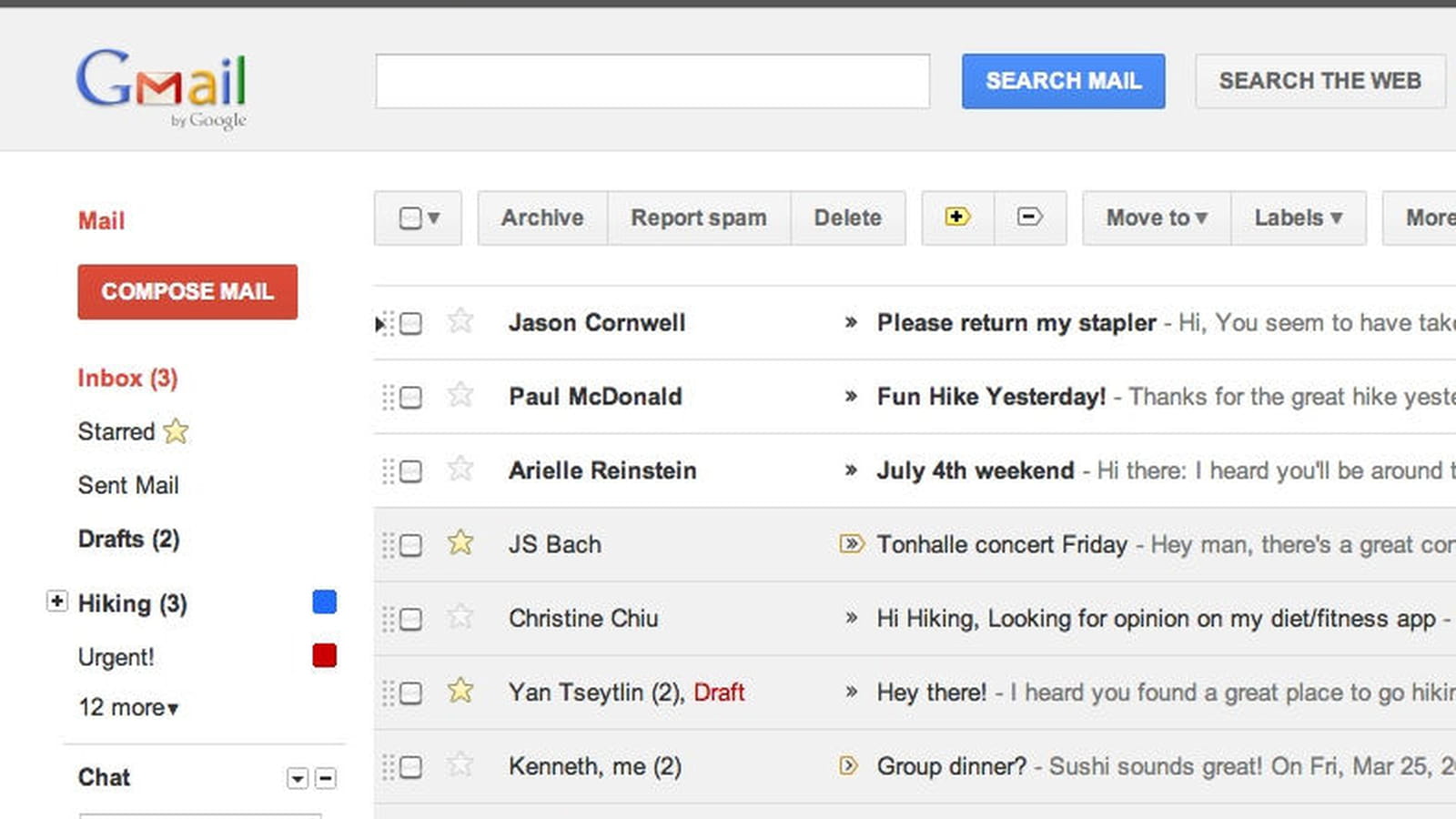Click the Mail heading link
This screenshot has height=819, width=1456.
[x=101, y=220]
